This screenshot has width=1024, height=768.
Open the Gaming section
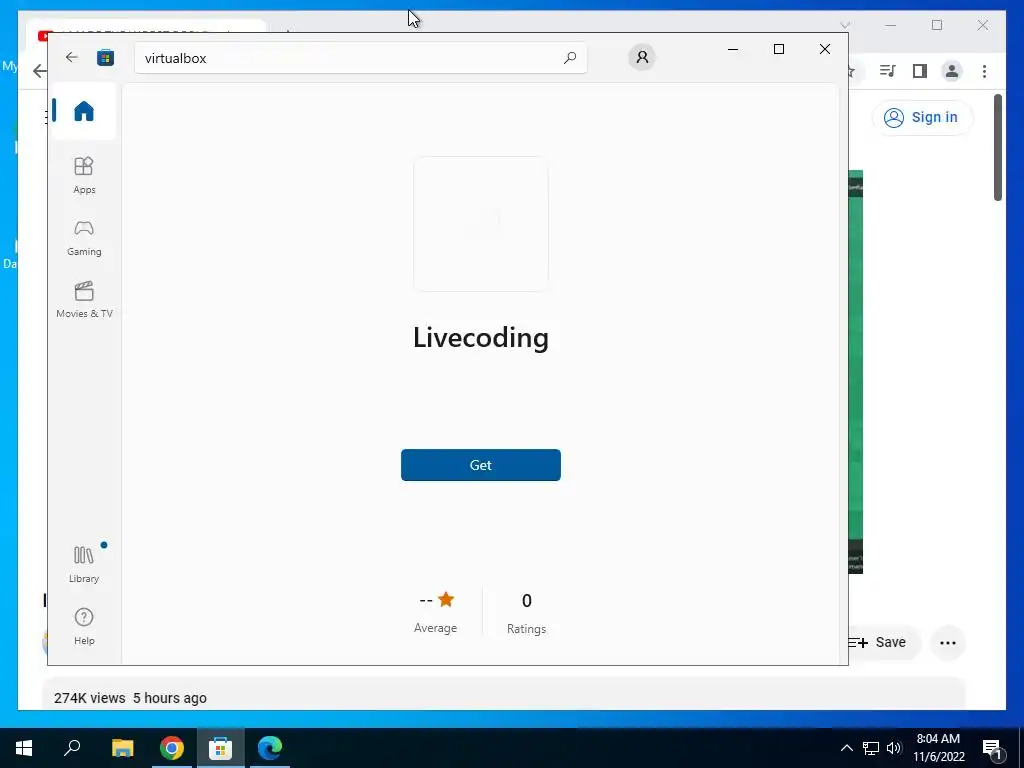click(x=84, y=238)
